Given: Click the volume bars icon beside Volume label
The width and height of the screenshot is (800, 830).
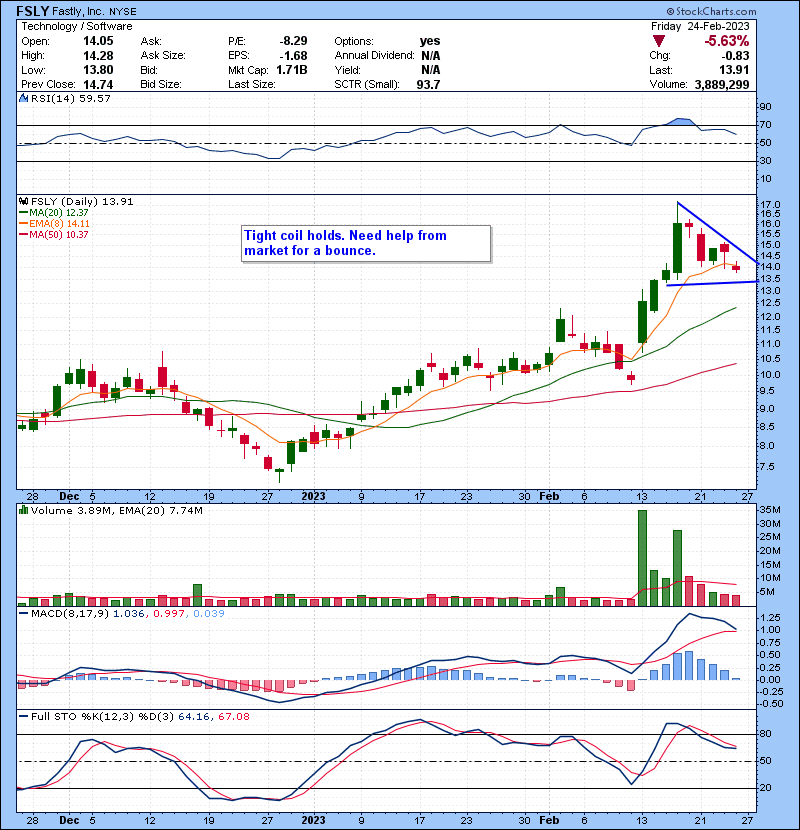Looking at the screenshot, I should 23,510.
